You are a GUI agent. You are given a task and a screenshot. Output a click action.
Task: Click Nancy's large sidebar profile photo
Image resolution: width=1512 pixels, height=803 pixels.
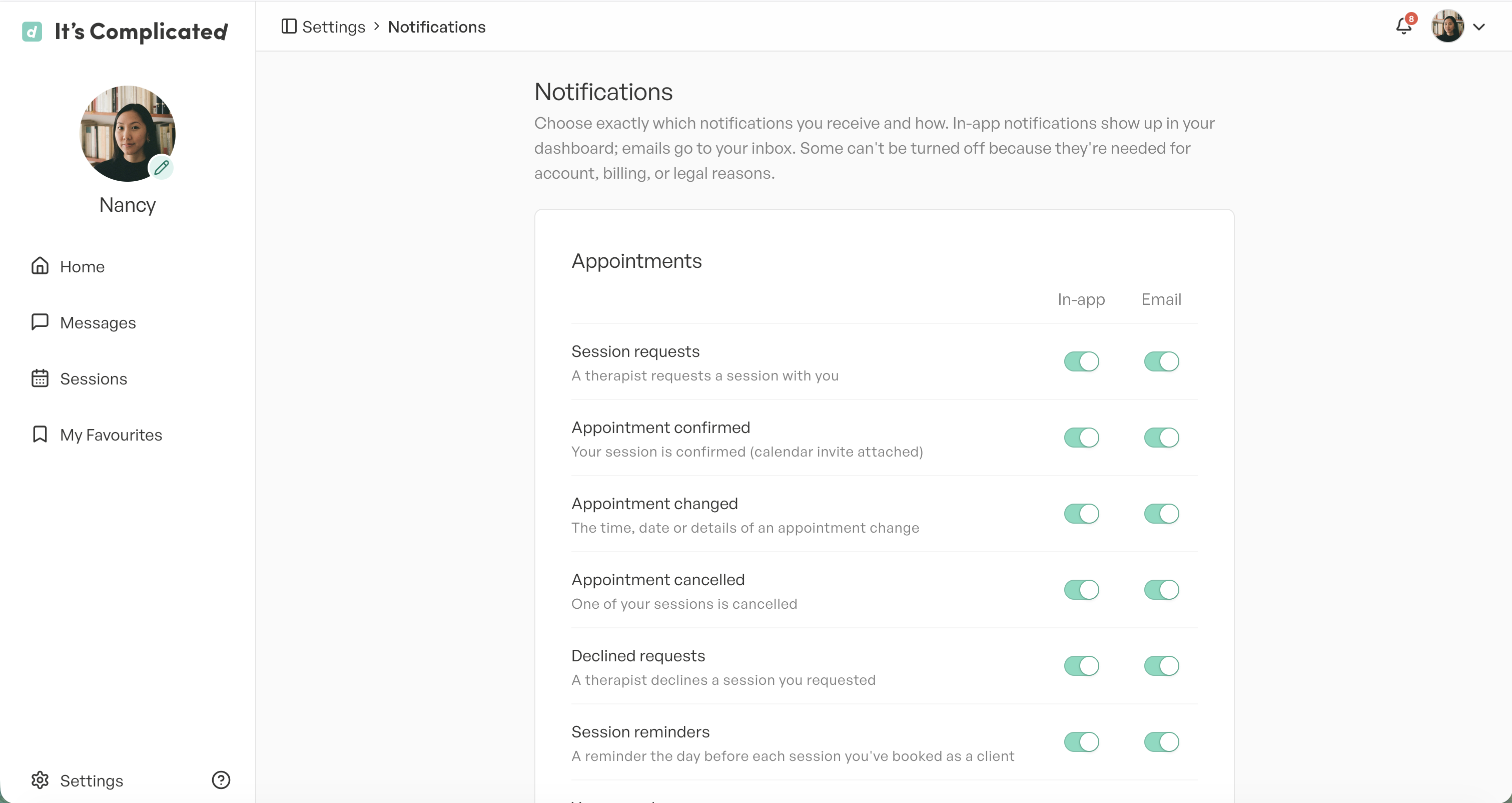(128, 133)
